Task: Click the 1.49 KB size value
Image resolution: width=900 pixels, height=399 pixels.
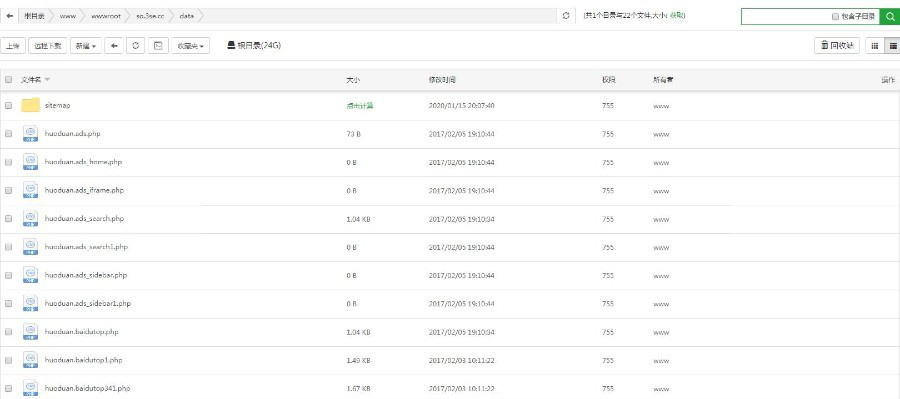Action: tap(358, 361)
